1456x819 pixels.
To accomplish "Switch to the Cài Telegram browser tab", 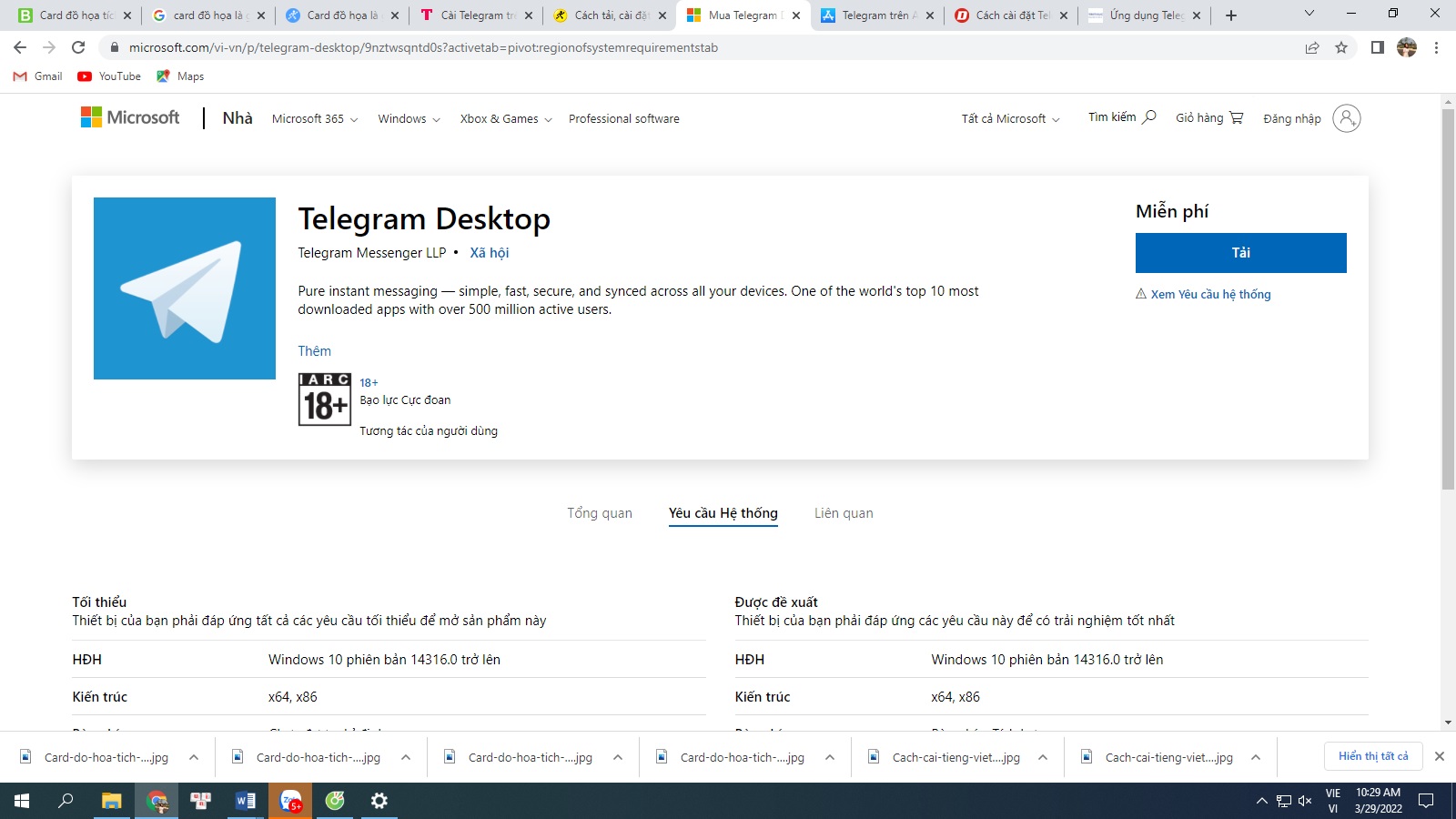I will coord(475,15).
